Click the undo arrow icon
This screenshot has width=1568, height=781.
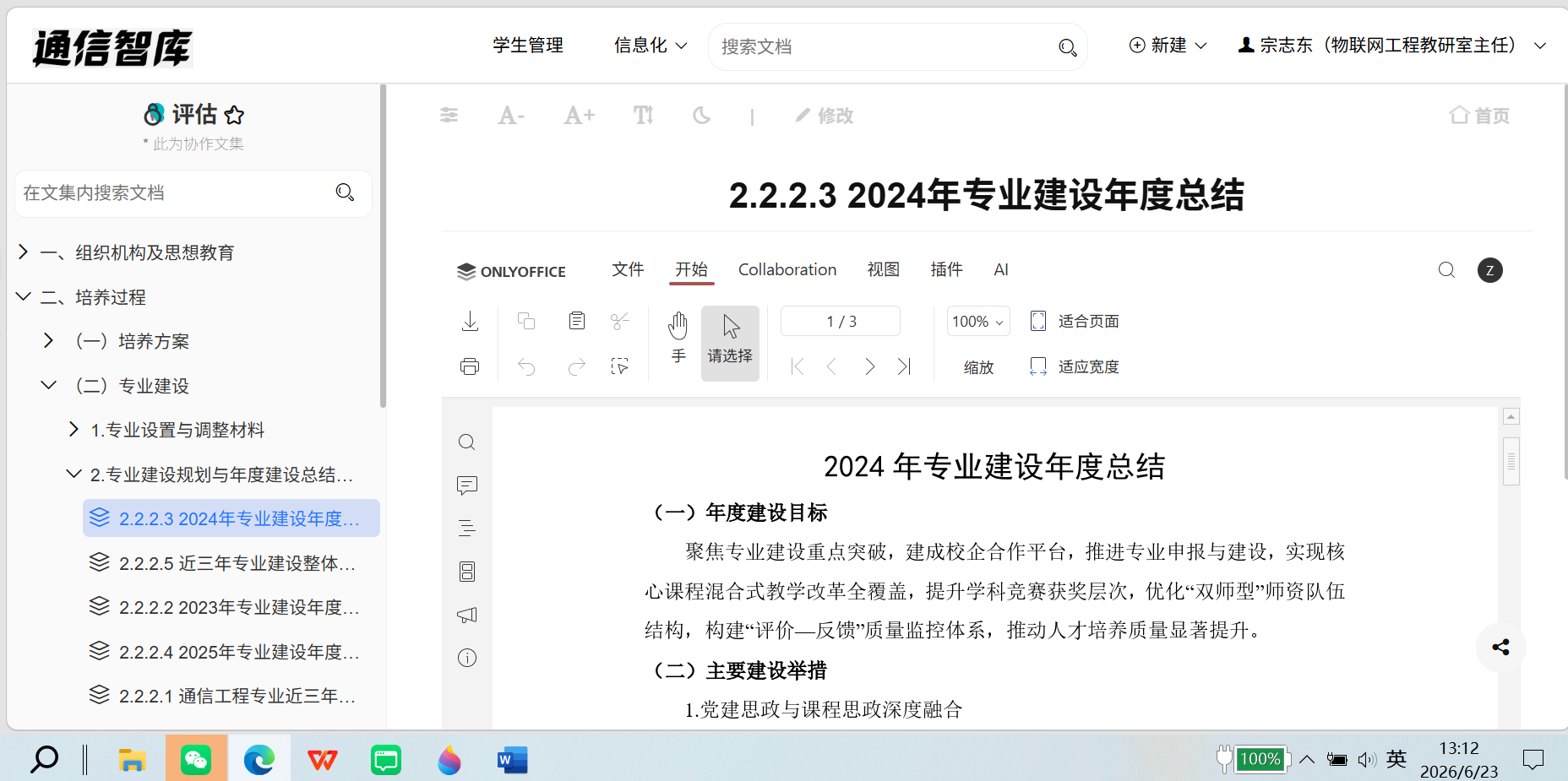click(526, 366)
